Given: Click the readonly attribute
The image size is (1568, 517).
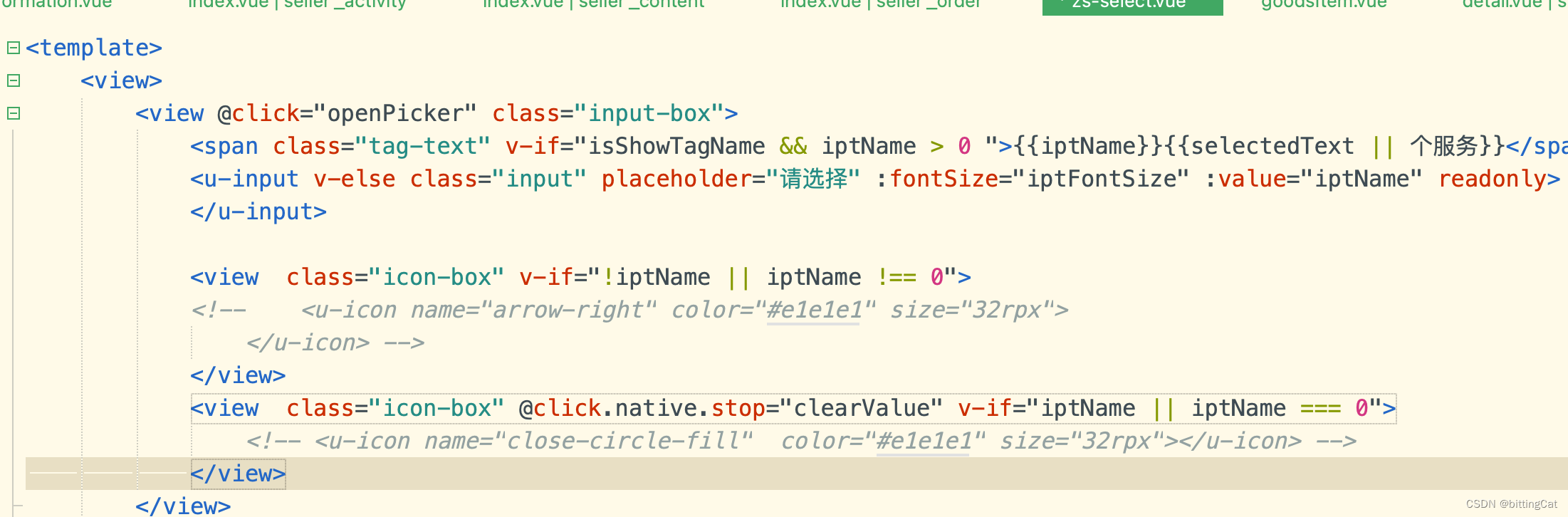Looking at the screenshot, I should (x=1493, y=179).
